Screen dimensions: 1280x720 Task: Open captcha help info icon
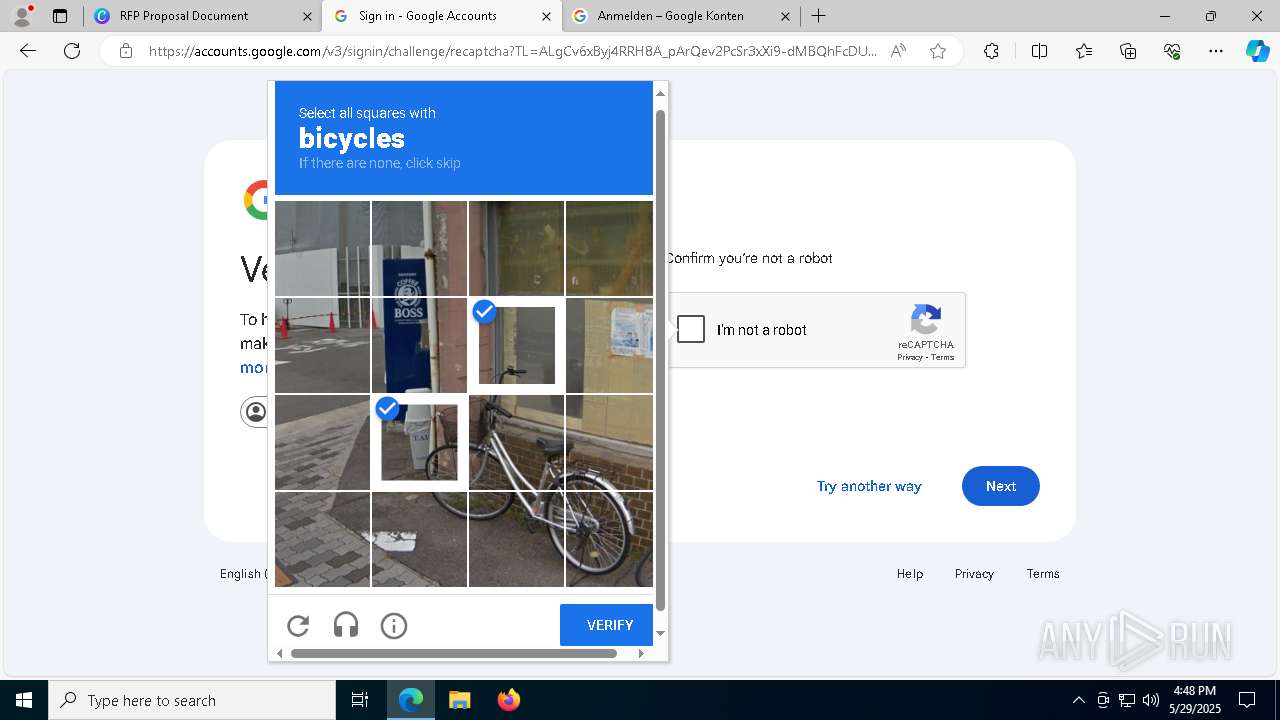pos(394,626)
